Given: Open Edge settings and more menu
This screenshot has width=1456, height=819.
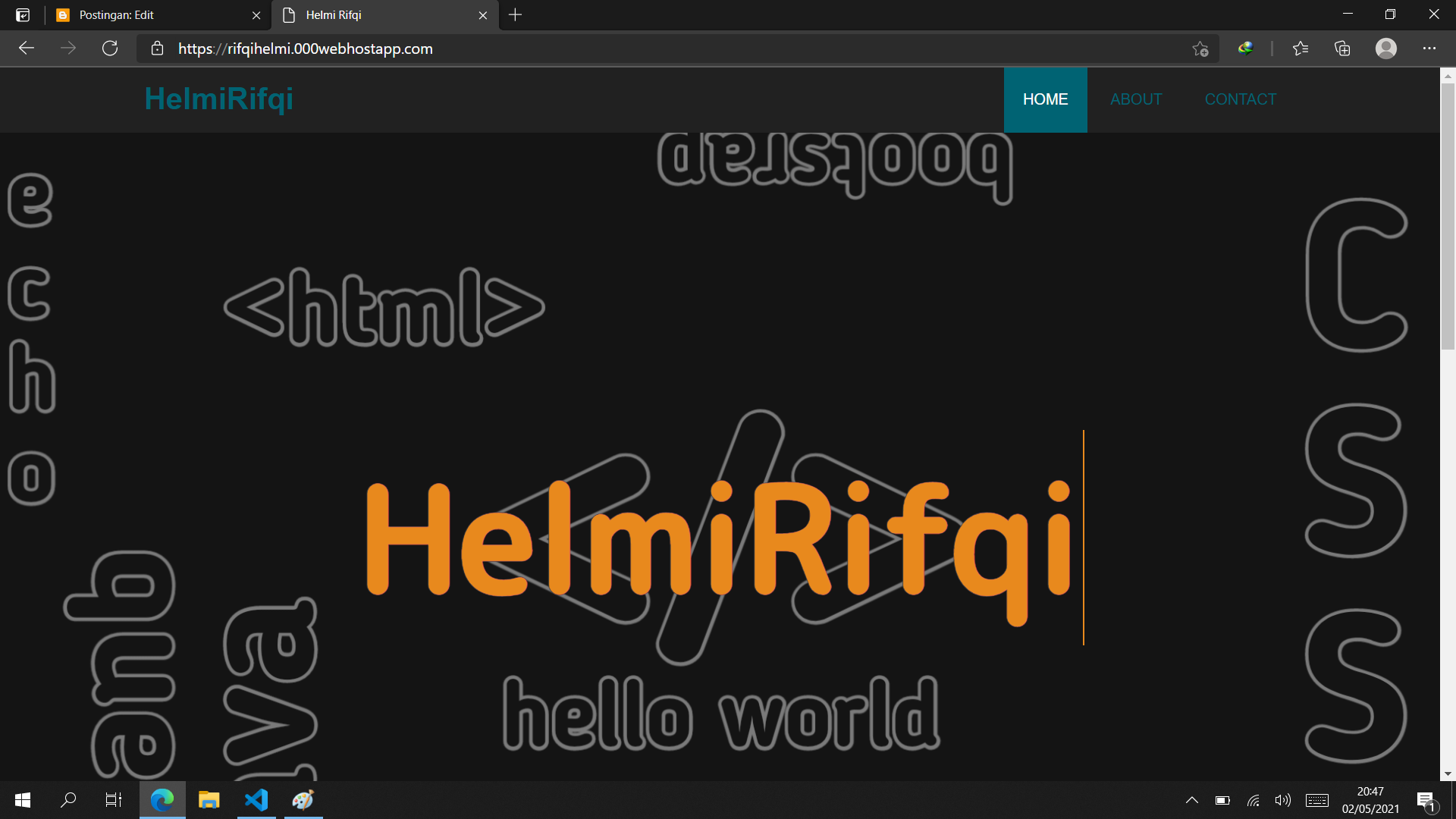Looking at the screenshot, I should 1429,49.
